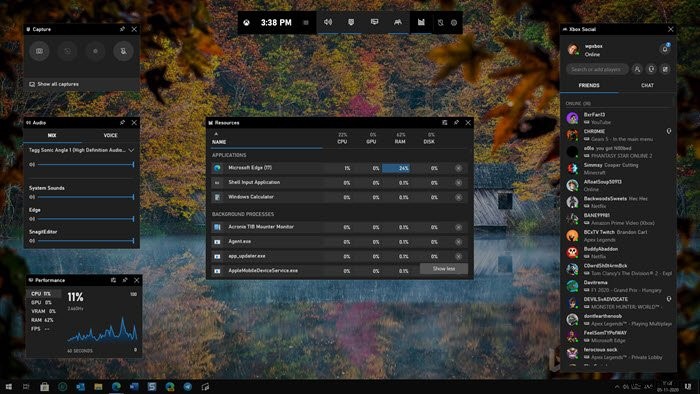Select CPU metric in Performance widget

pos(44,294)
